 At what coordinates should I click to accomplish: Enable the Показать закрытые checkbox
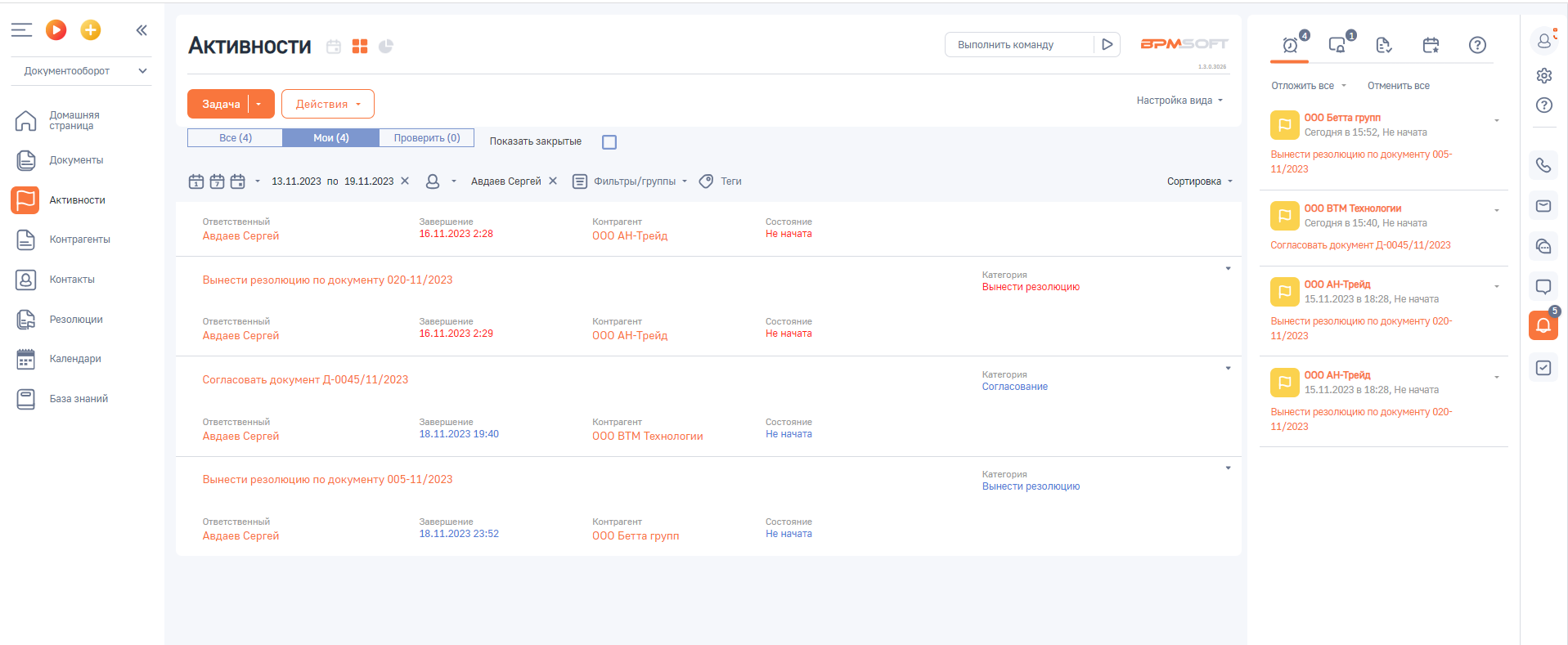pyautogui.click(x=609, y=142)
